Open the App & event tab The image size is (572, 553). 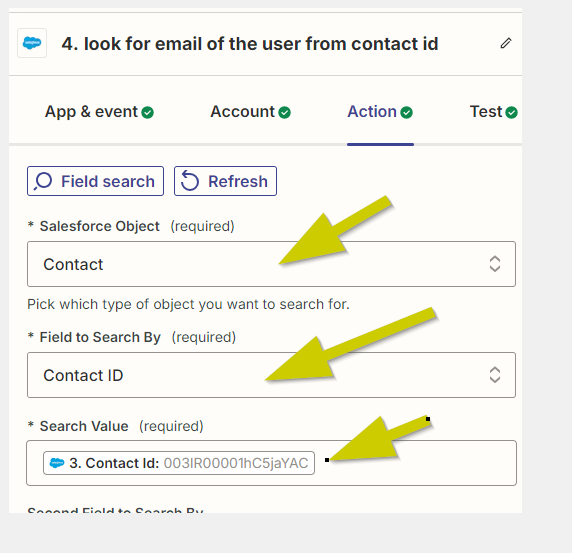99,112
